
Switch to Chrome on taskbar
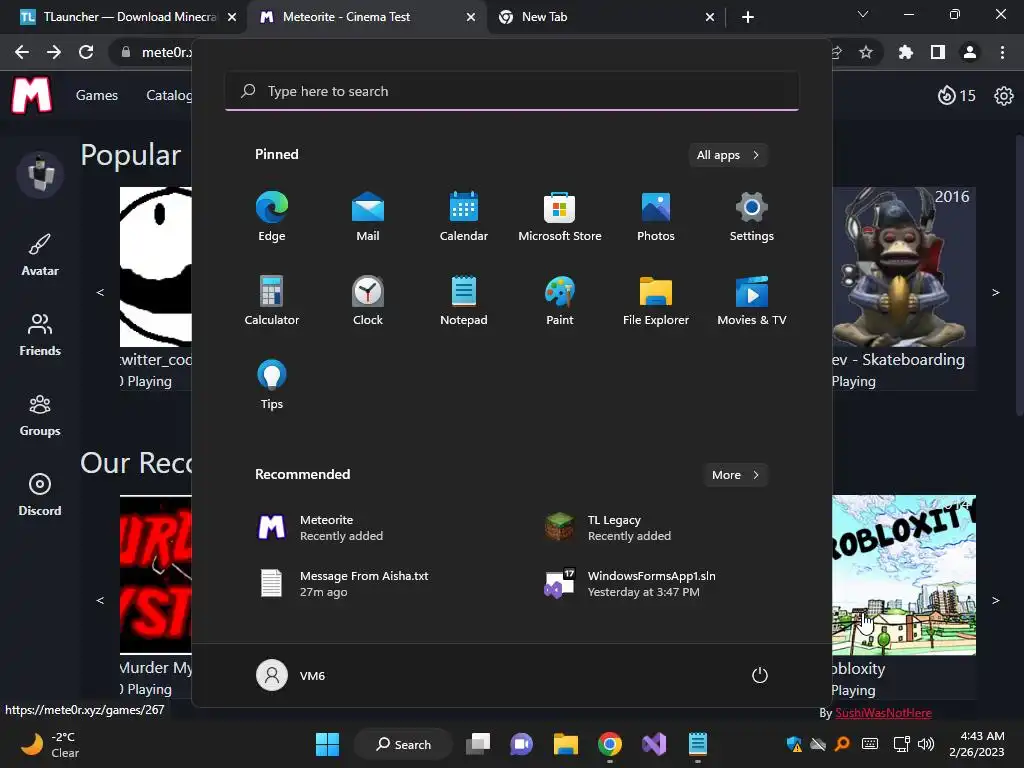[x=609, y=744]
